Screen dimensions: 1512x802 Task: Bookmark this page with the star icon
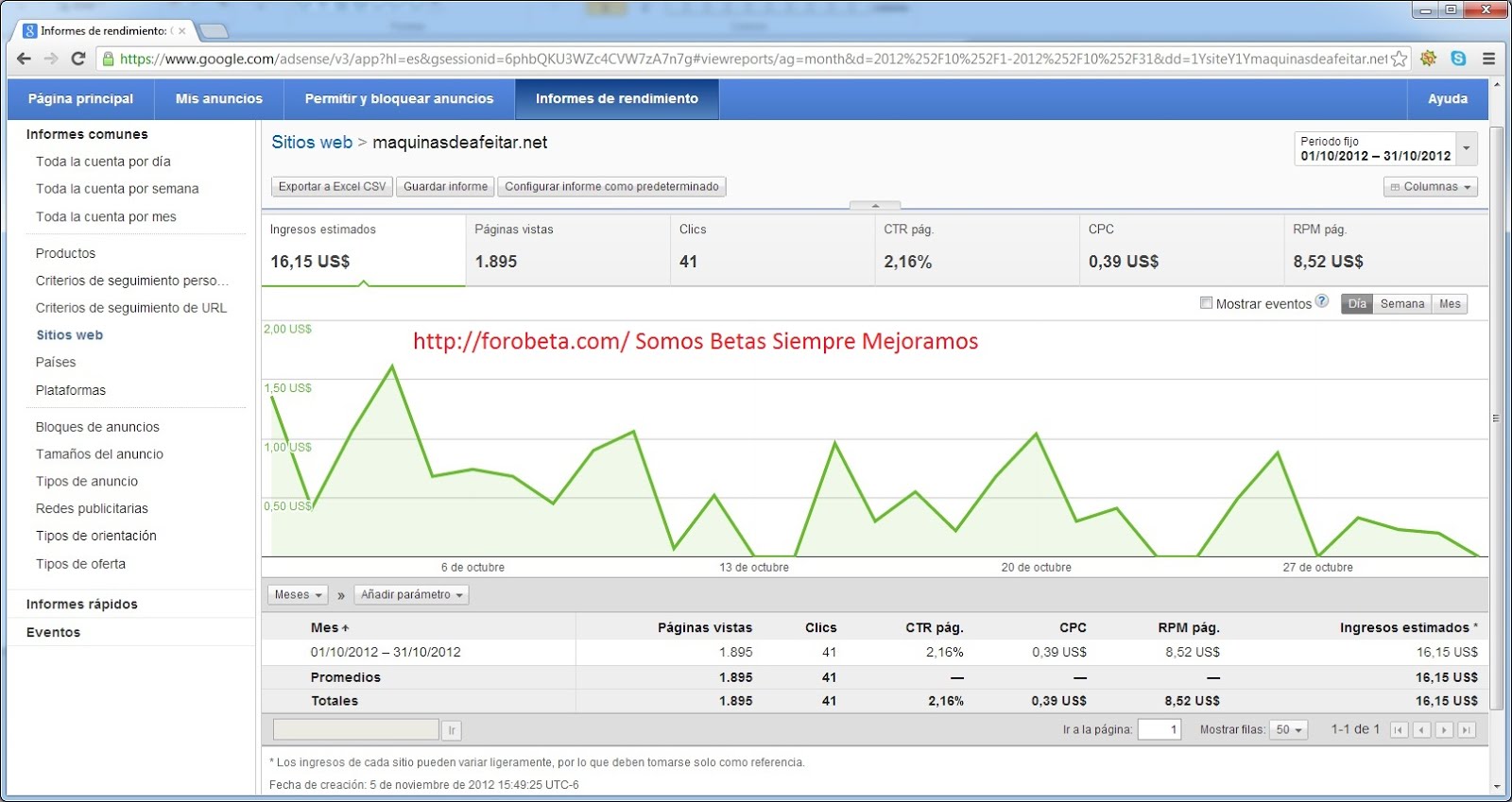pos(1399,59)
